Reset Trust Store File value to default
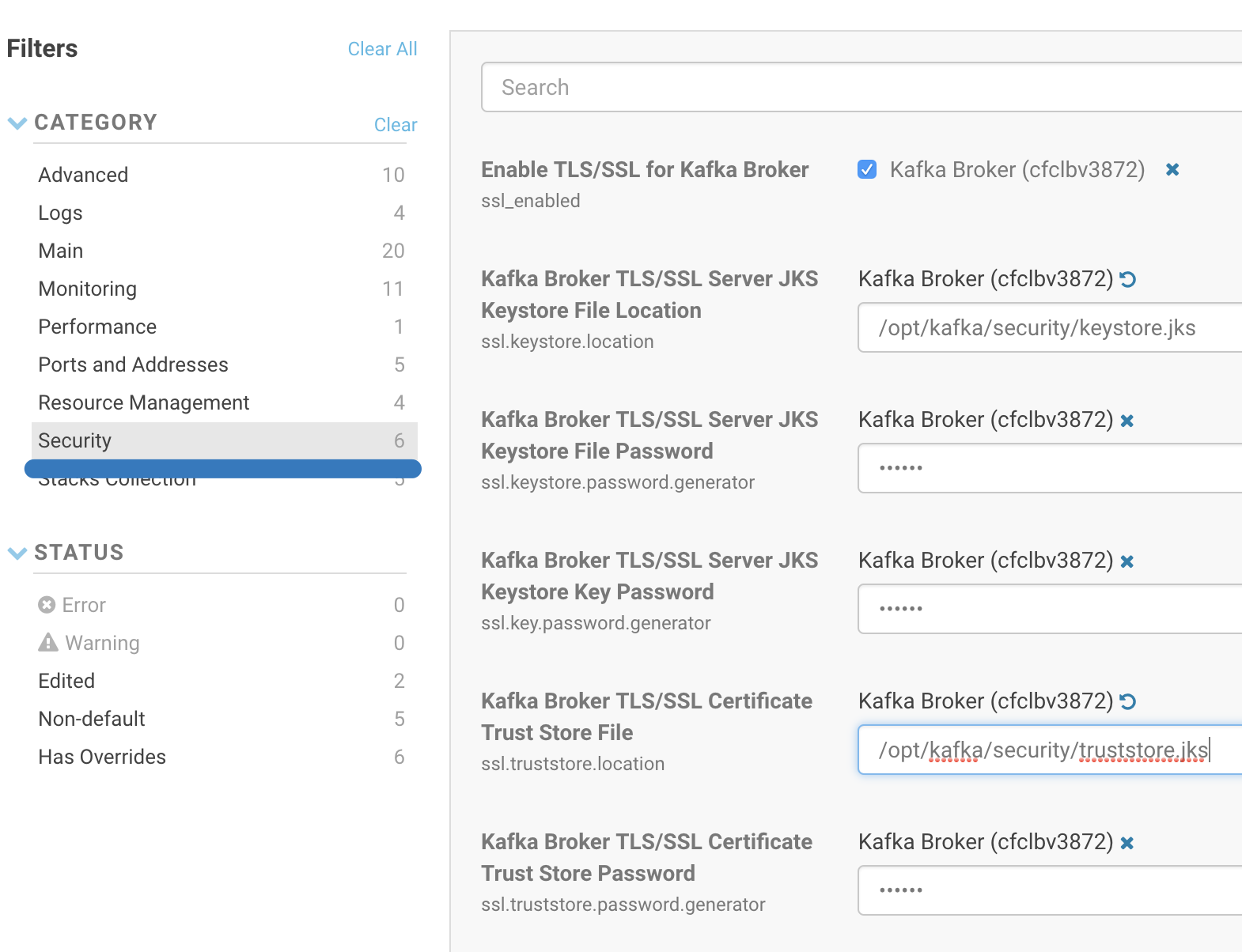This screenshot has width=1242, height=952. coord(1128,701)
